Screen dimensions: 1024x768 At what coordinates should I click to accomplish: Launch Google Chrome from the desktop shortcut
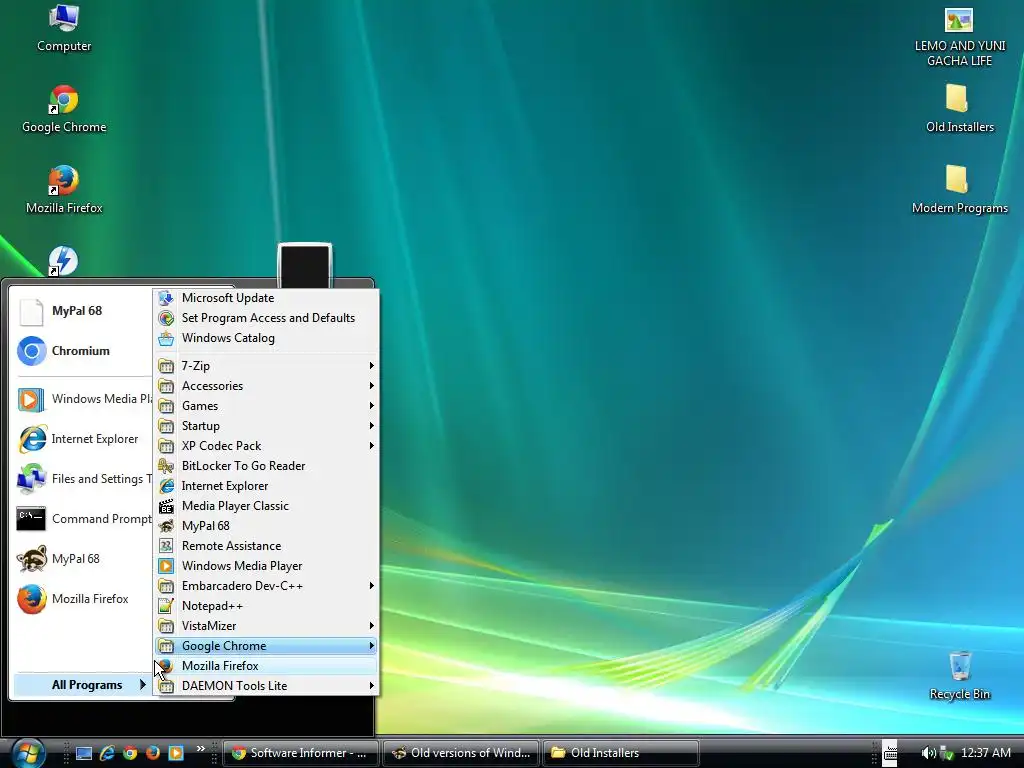64,109
